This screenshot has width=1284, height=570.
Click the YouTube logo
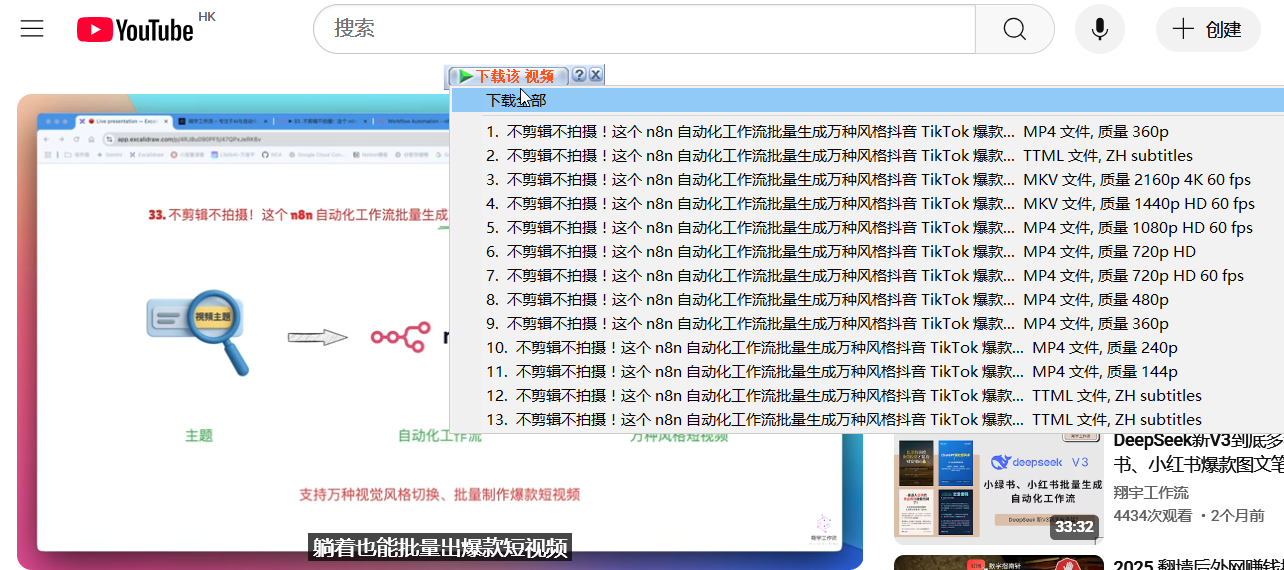point(135,30)
